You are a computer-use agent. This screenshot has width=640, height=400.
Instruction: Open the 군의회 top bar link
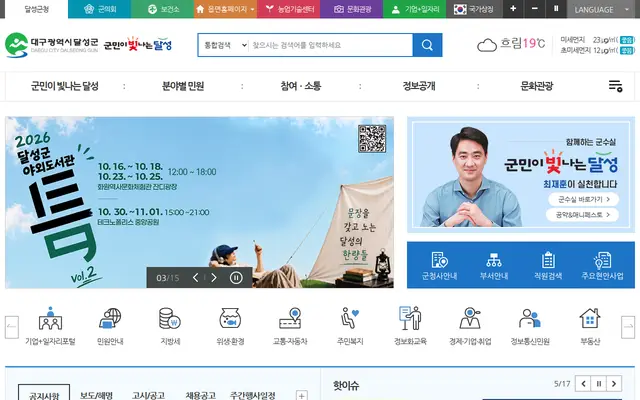pyautogui.click(x=100, y=9)
